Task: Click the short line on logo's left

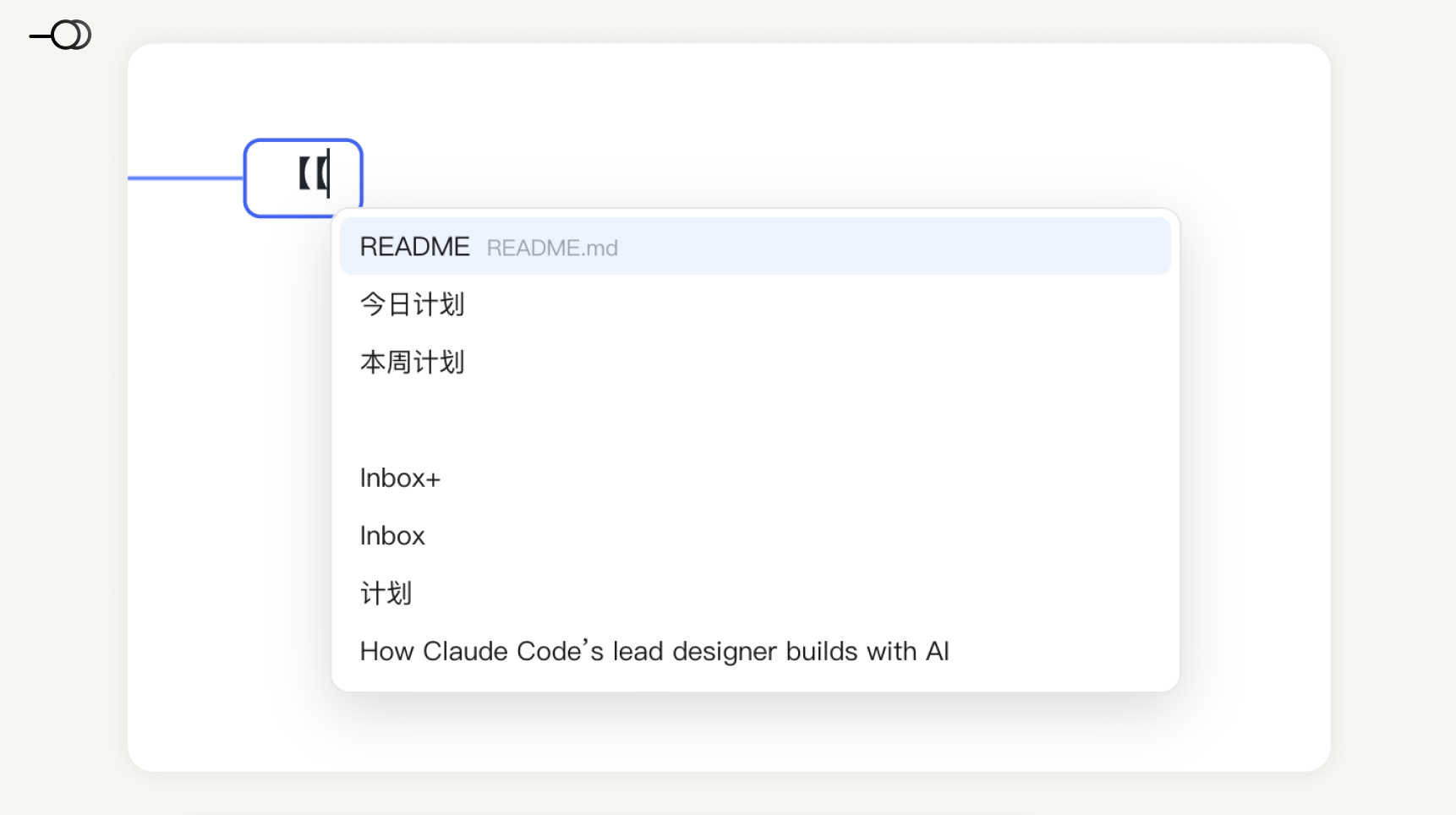Action: click(41, 36)
